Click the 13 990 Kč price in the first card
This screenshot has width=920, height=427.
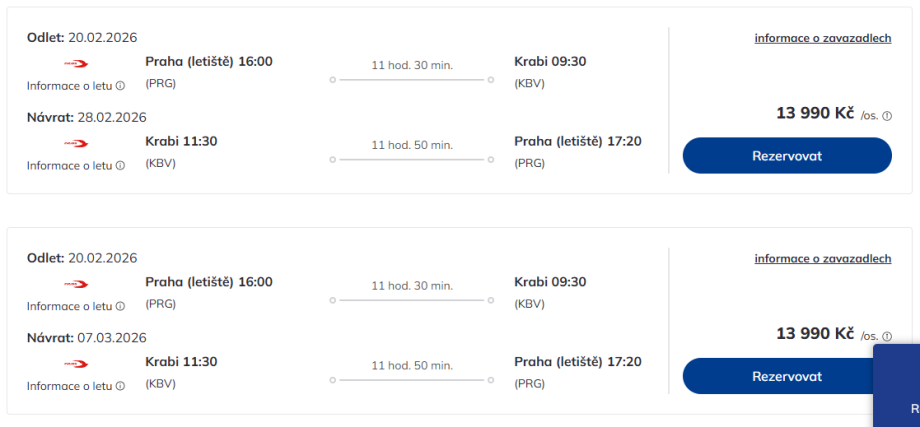pos(814,113)
